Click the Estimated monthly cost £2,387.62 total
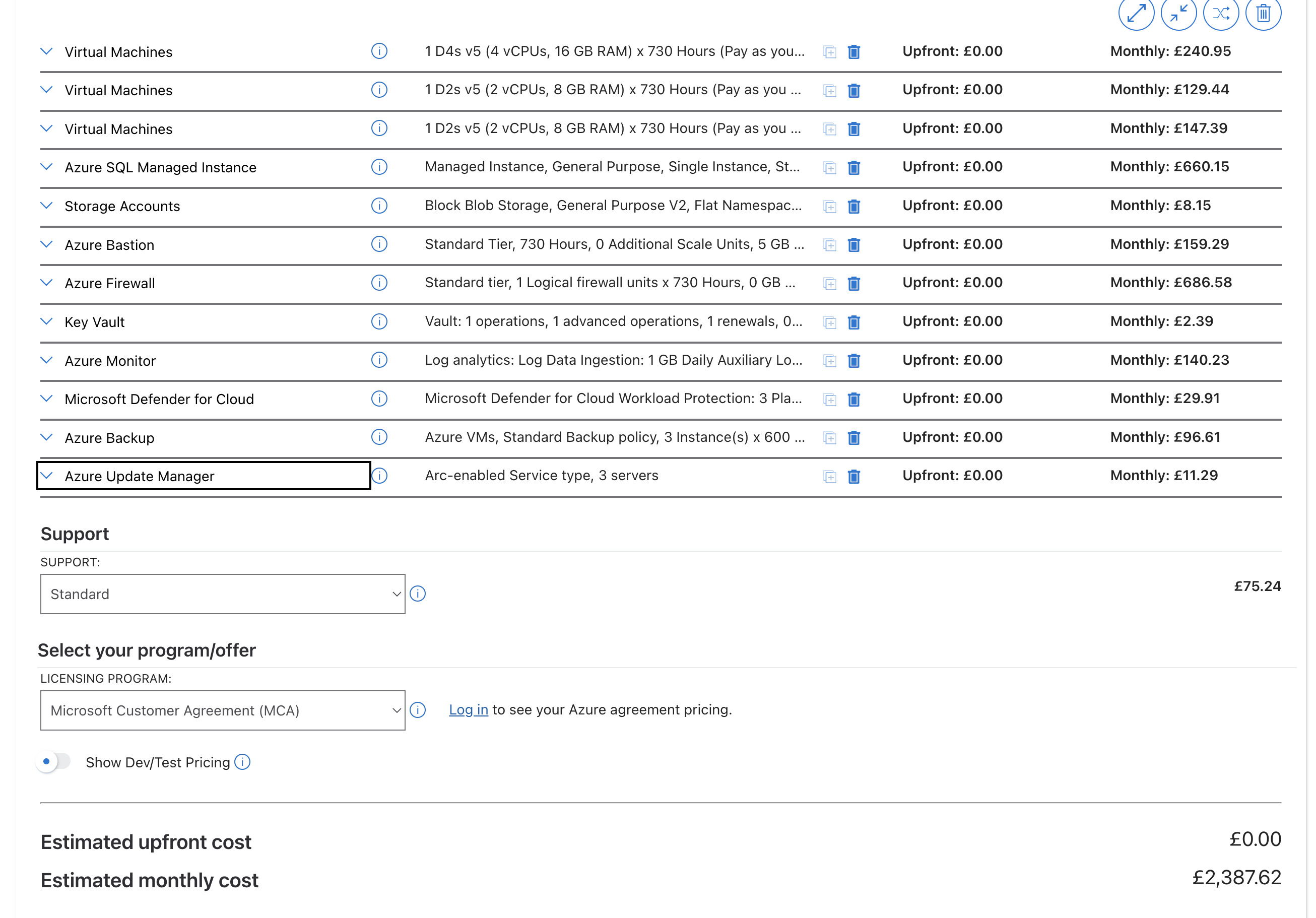1316x918 pixels. tap(1236, 877)
